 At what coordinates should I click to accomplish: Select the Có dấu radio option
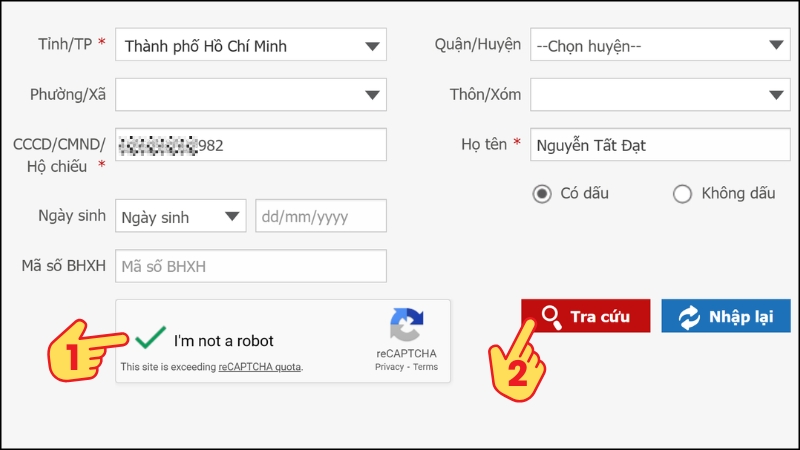[x=542, y=194]
